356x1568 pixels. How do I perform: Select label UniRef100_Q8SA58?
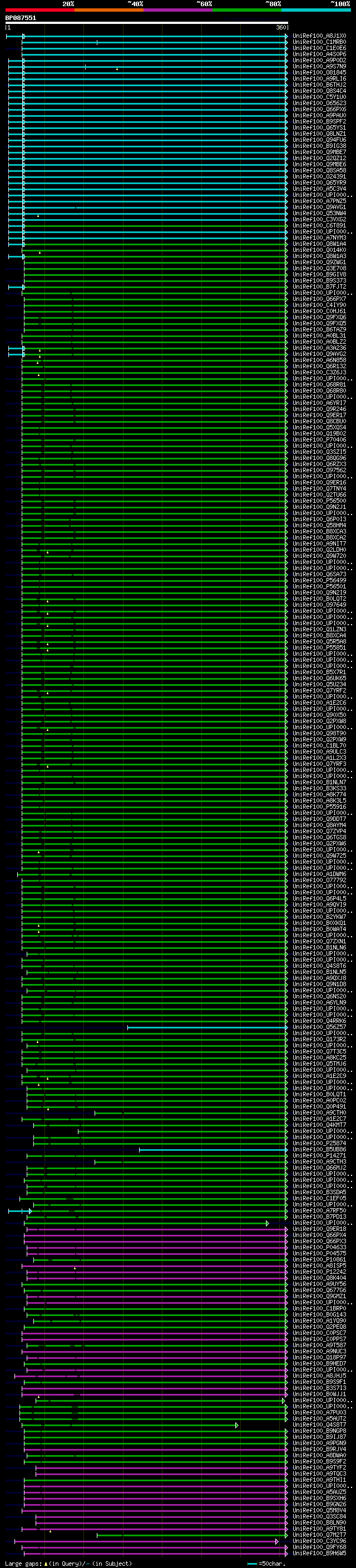click(x=319, y=170)
